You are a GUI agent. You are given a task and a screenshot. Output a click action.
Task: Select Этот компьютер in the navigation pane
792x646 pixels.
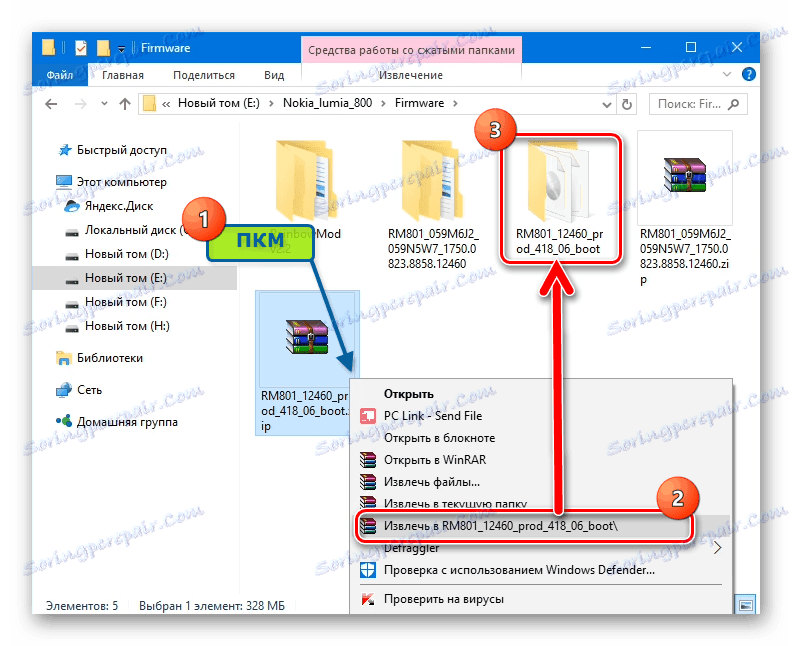coord(122,182)
